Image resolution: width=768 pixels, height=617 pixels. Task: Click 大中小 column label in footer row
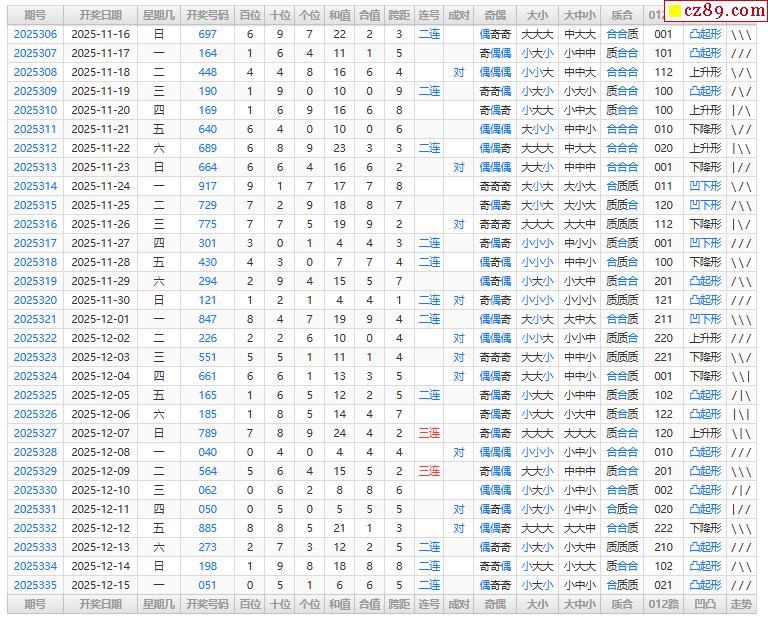point(579,604)
